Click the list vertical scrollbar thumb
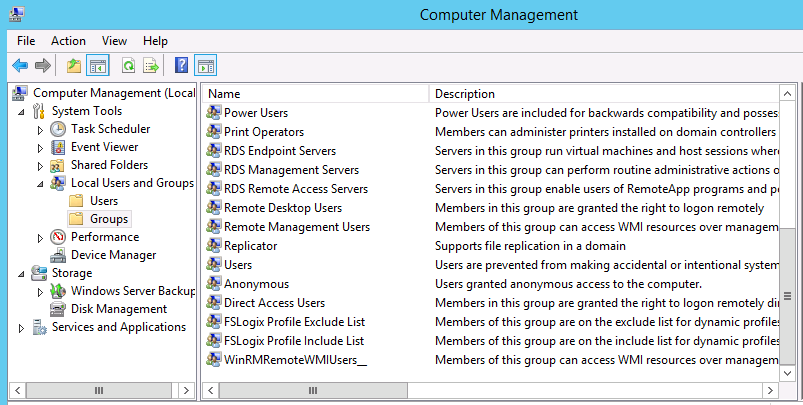 point(787,295)
